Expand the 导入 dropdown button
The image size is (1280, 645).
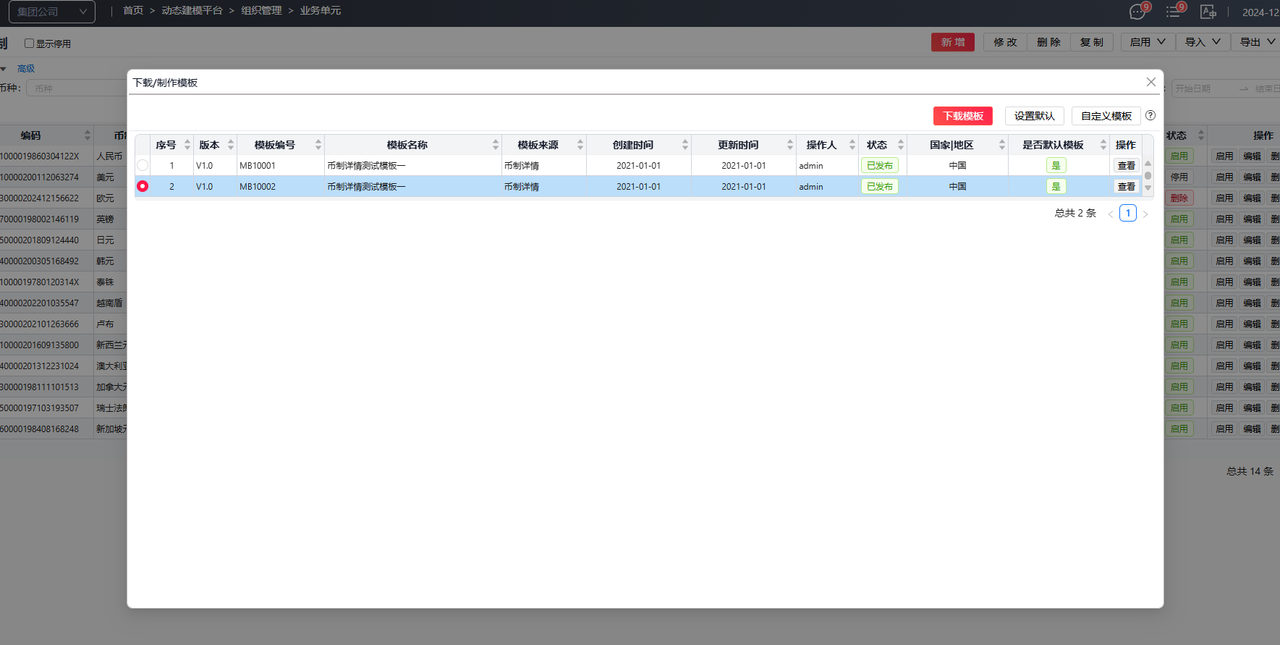(x=1203, y=42)
